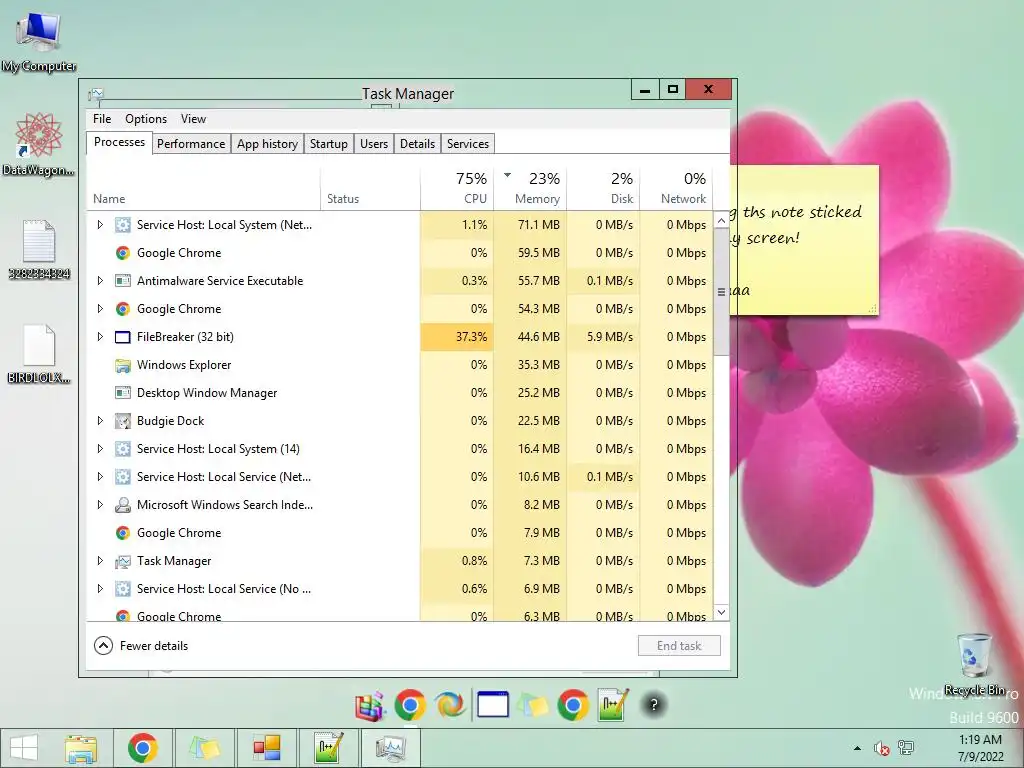Click the Internet Explorer dock icon
1024x768 pixels.
pos(451,705)
